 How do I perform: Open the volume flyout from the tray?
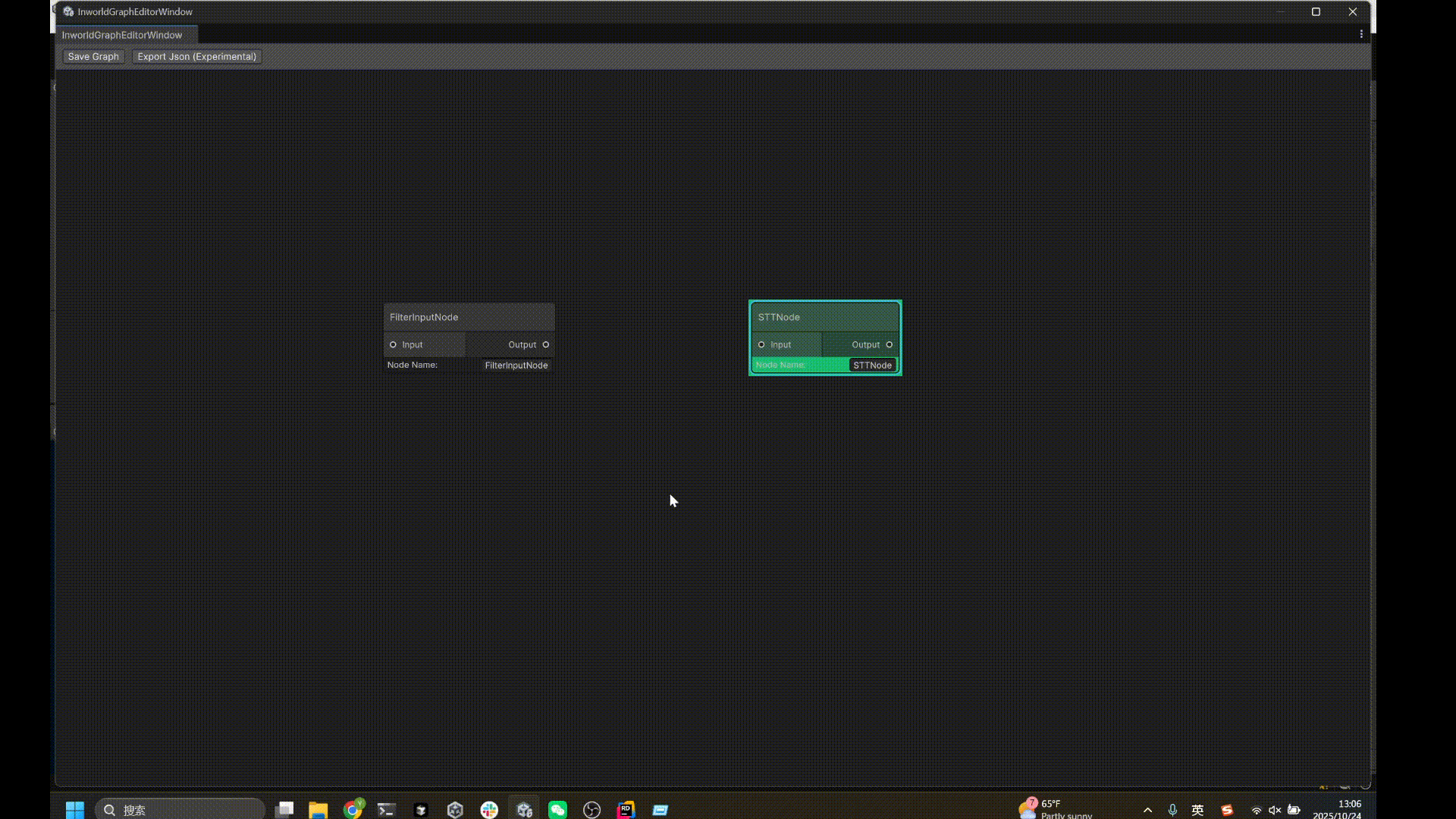[1276, 809]
